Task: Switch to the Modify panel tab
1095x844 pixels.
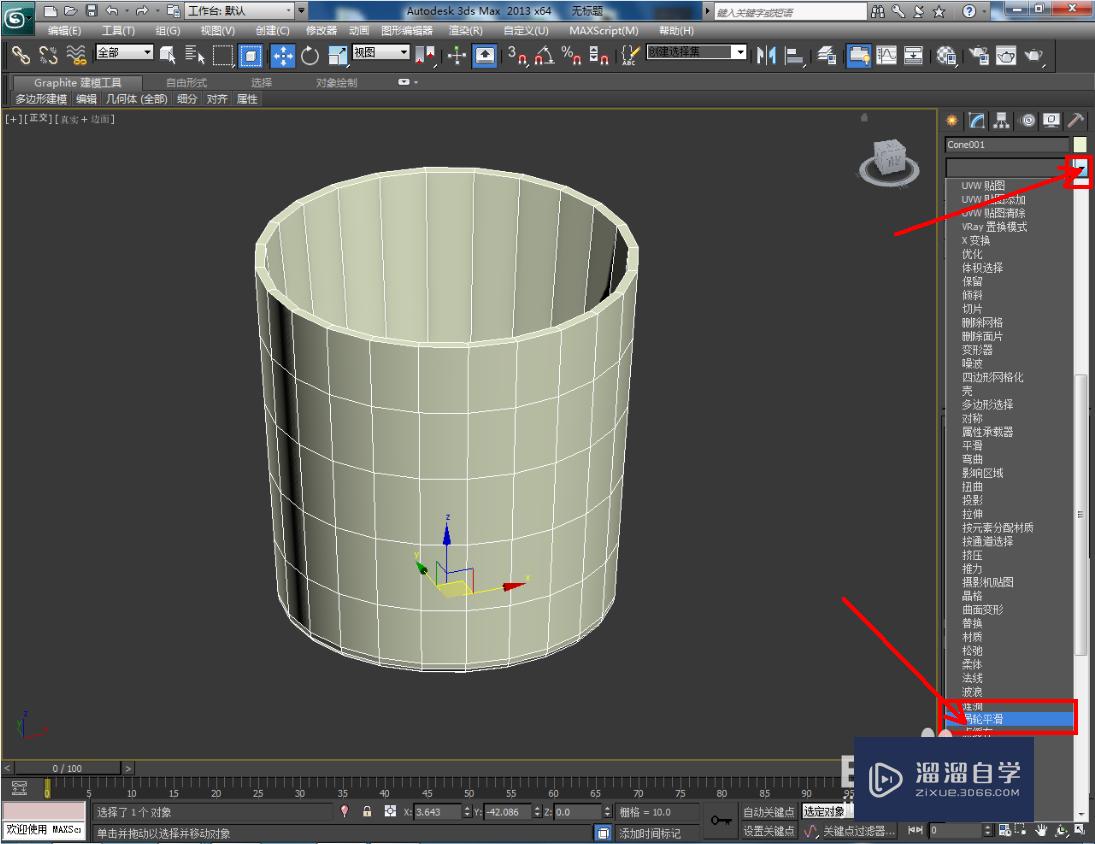Action: pos(977,121)
